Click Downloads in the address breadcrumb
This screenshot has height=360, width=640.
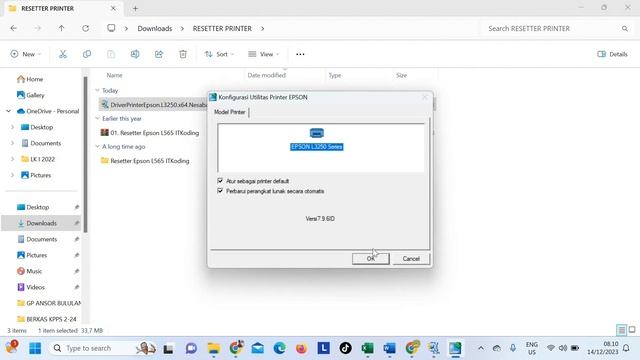[155, 29]
